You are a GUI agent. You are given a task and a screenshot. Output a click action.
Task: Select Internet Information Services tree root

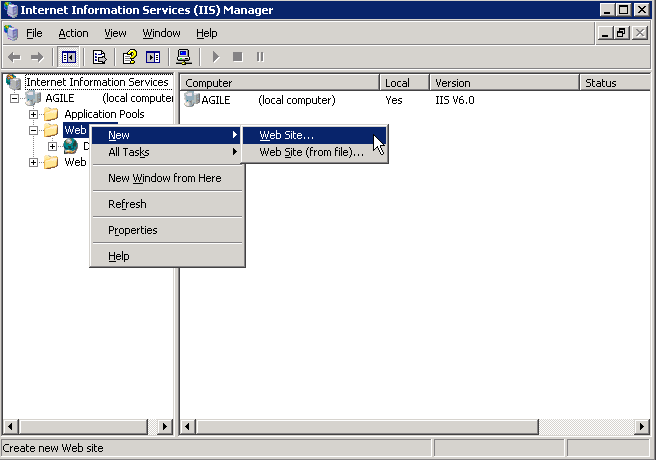pos(97,82)
